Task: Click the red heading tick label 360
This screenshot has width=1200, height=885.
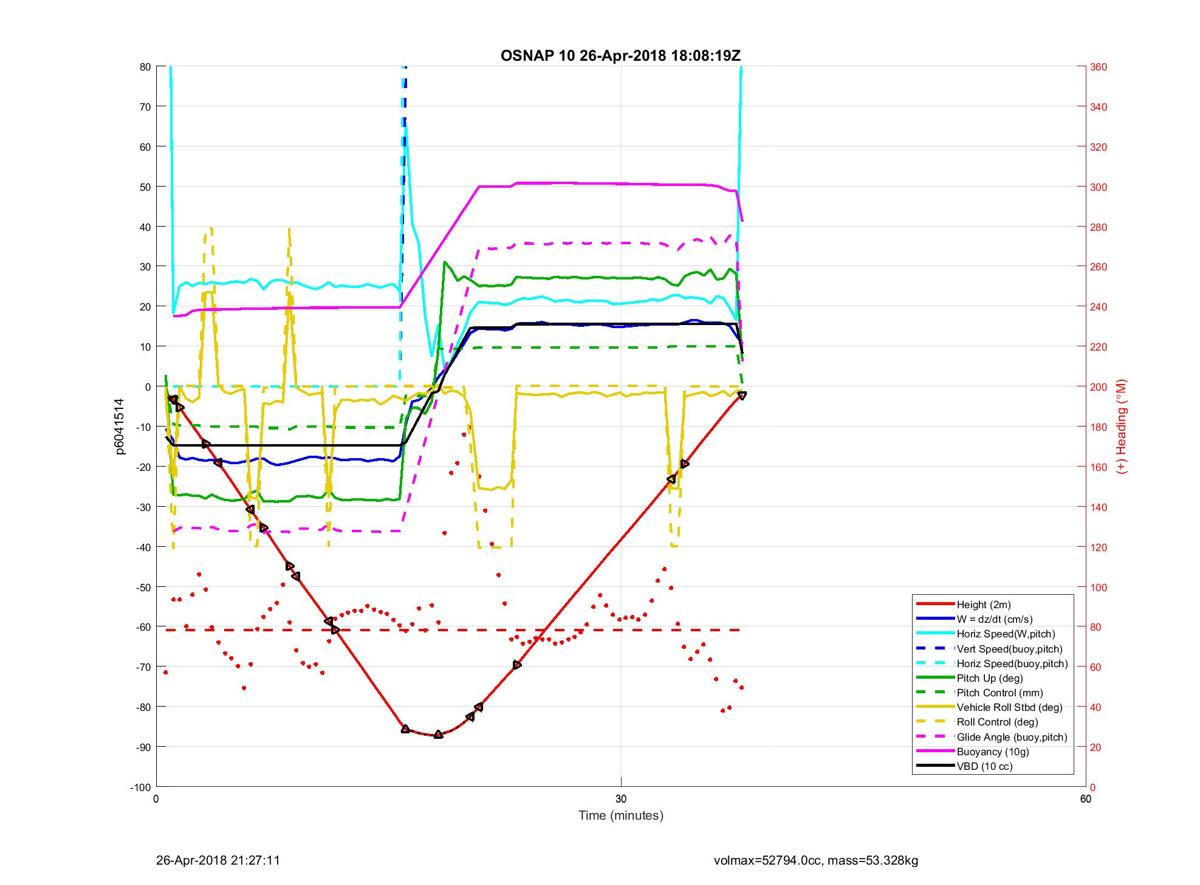Action: click(x=1100, y=67)
